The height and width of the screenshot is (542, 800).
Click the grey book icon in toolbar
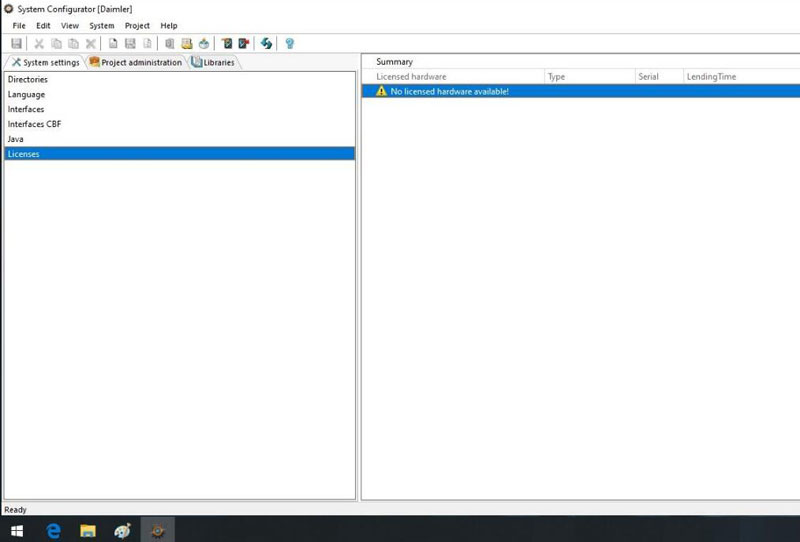click(x=169, y=43)
